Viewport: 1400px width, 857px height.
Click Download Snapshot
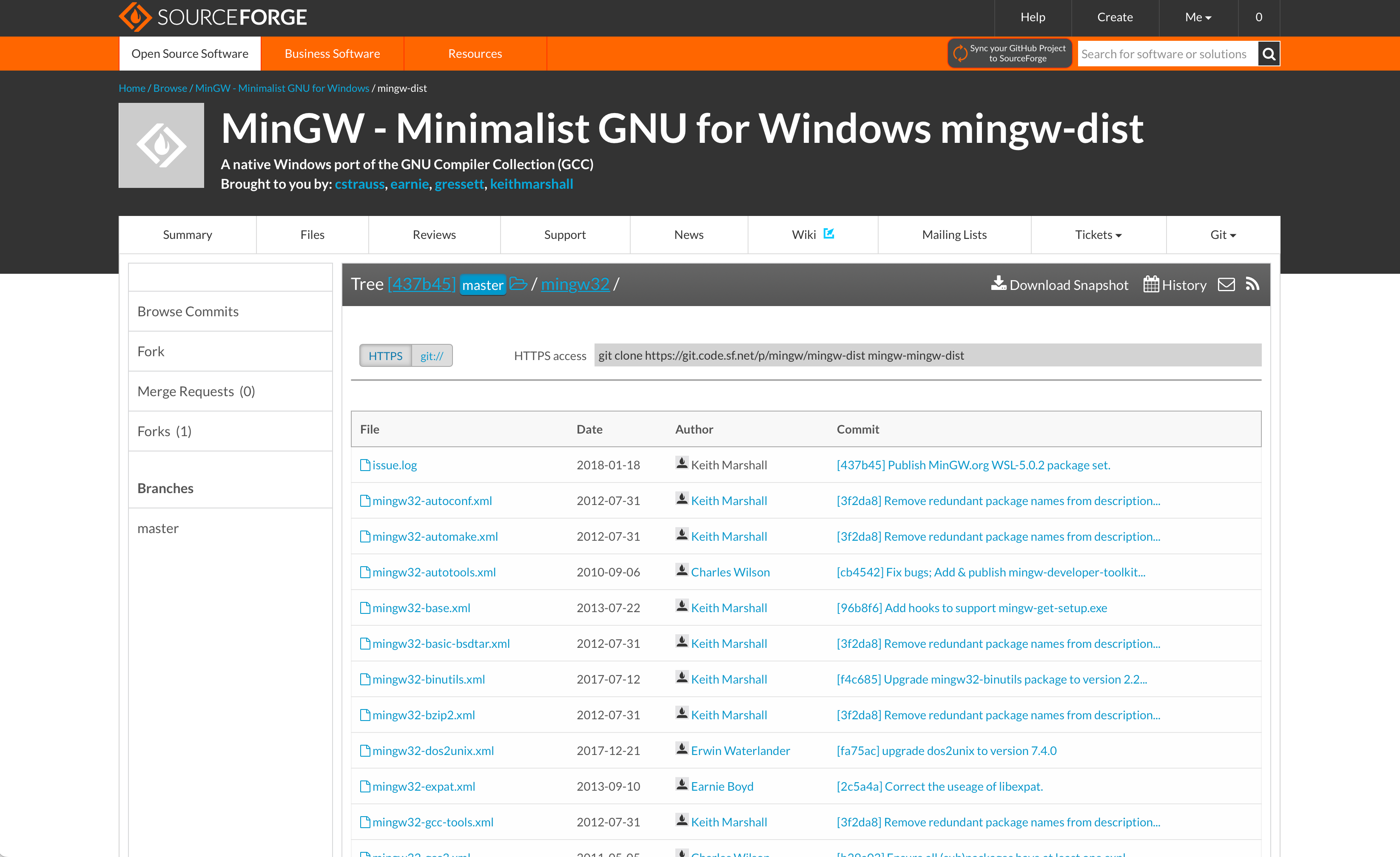pyautogui.click(x=1060, y=284)
